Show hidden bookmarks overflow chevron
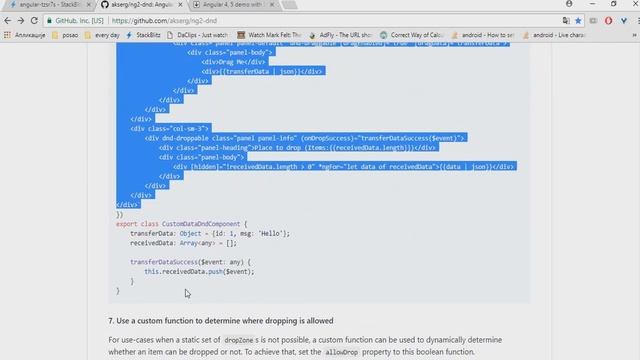Screen dimensions: 640x360 pyautogui.click(x=634, y=35)
